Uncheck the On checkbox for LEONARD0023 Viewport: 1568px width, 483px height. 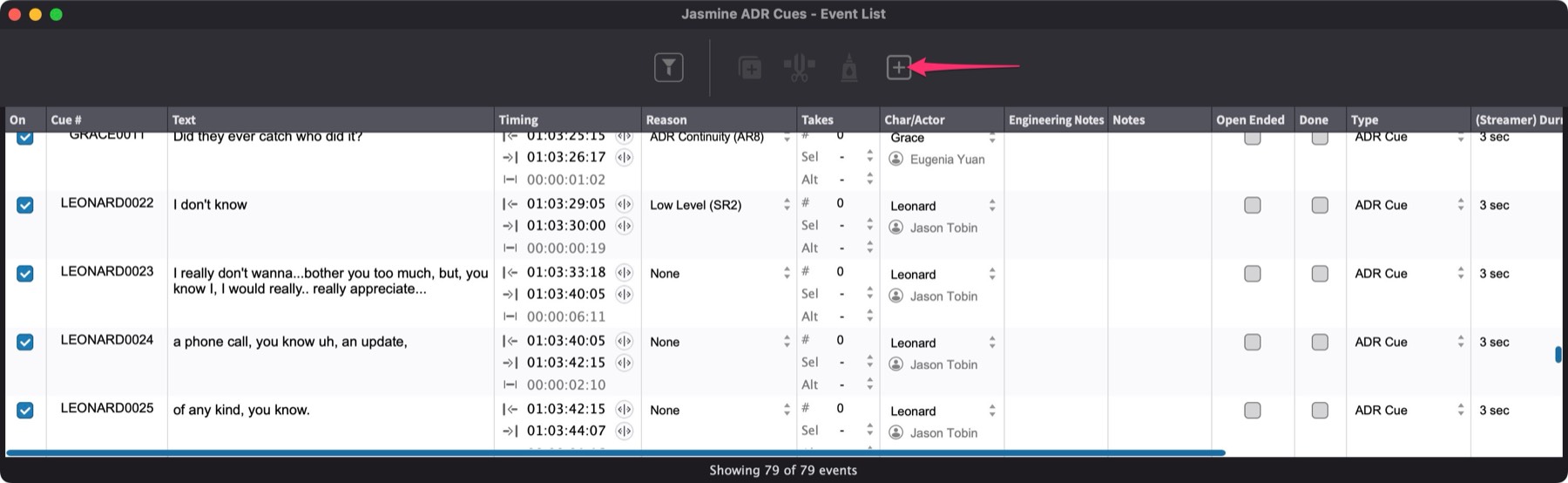click(25, 274)
